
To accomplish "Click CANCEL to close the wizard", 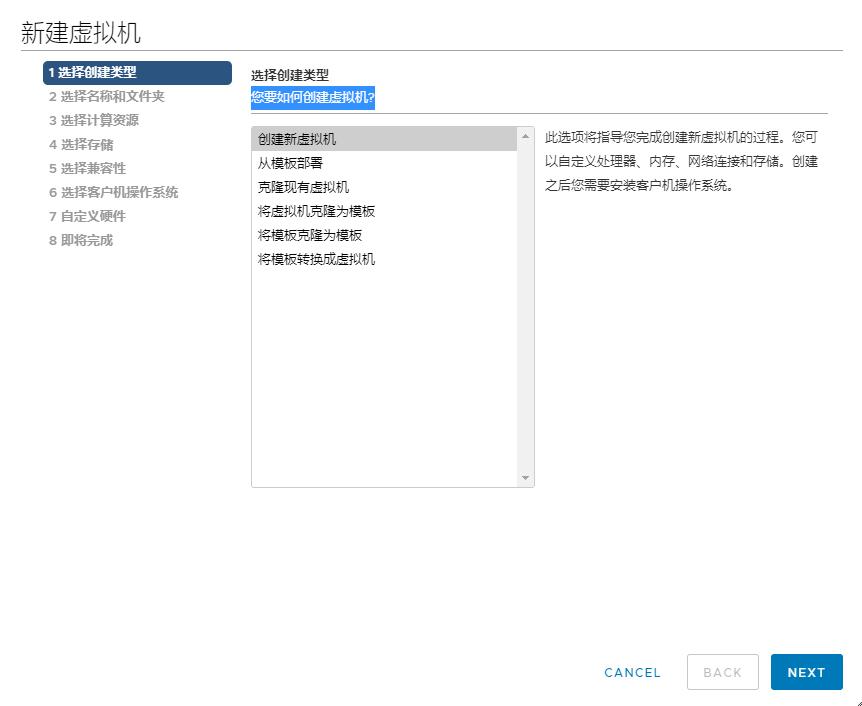I will 632,672.
